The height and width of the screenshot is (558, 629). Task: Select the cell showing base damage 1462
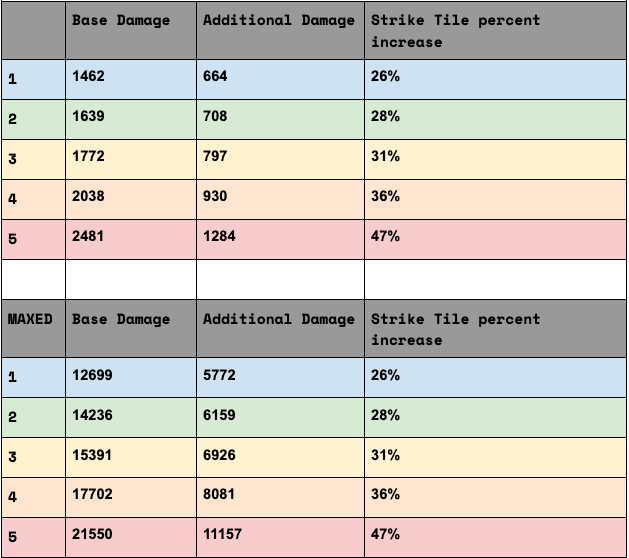(x=131, y=79)
